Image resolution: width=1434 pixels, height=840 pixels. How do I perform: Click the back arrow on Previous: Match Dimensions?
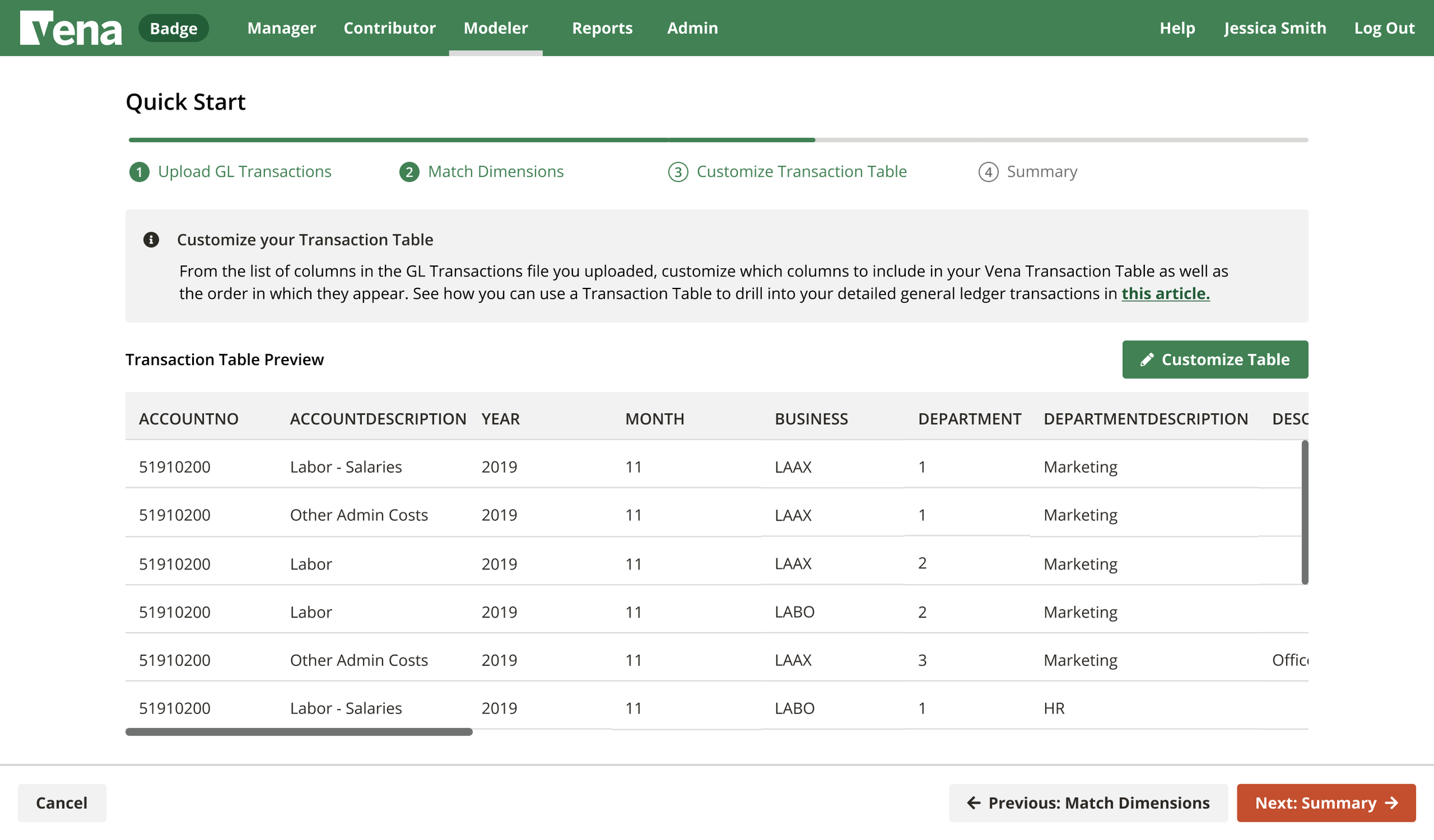coord(973,803)
